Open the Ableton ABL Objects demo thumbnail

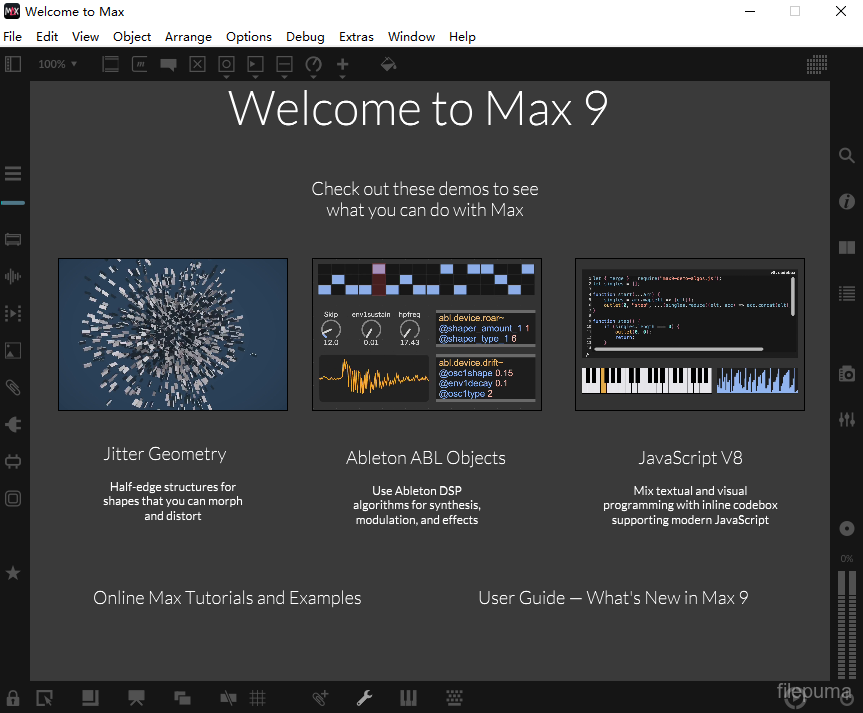coord(427,334)
